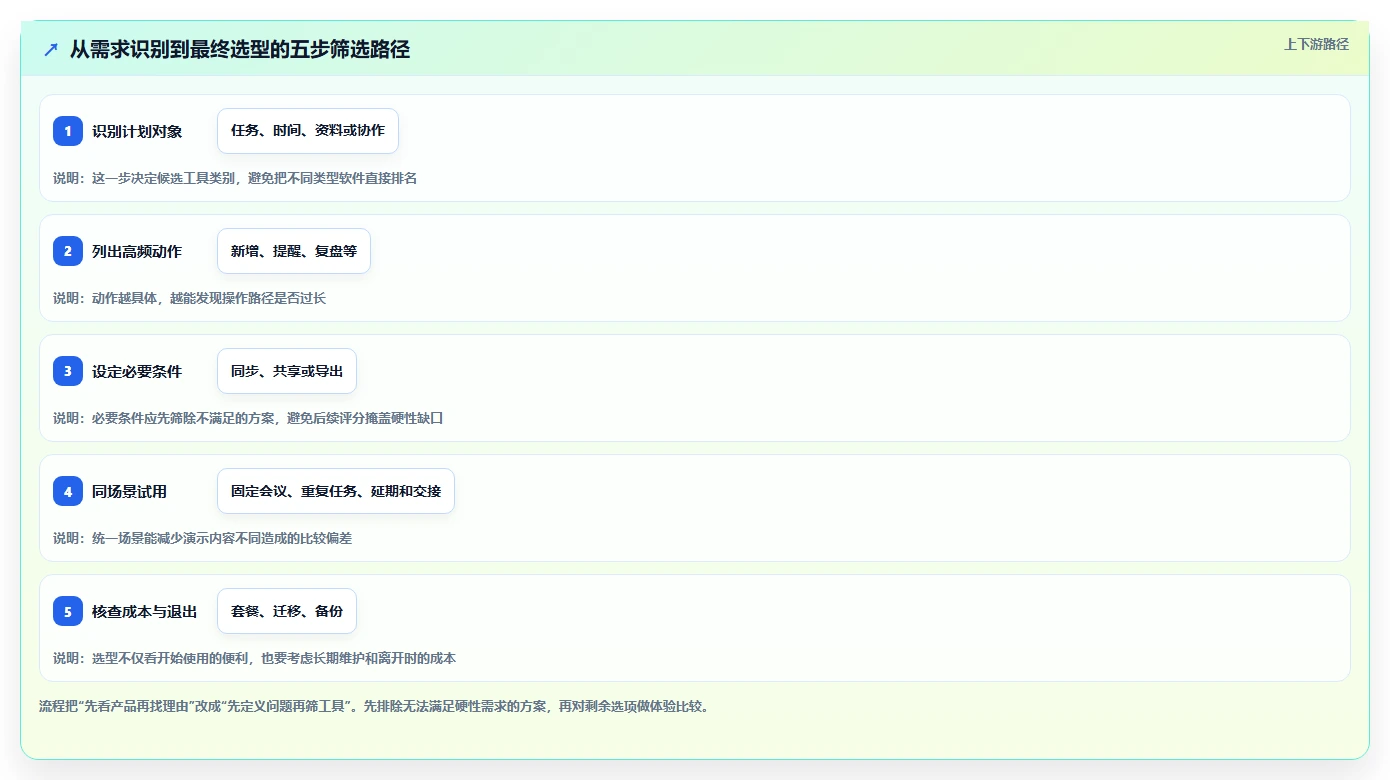This screenshot has width=1390, height=780.
Task: Click the 列出高频动作 step title
Action: pos(137,251)
